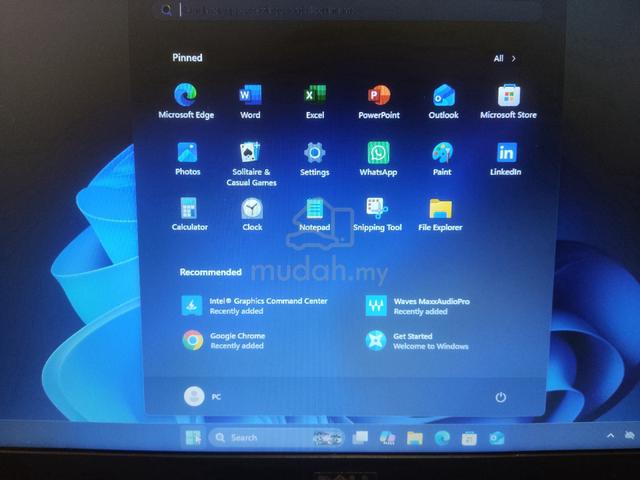Screen dimensions: 640x480
Task: Open recommended Waves MaxxAudioPro entry
Action: tap(418, 306)
